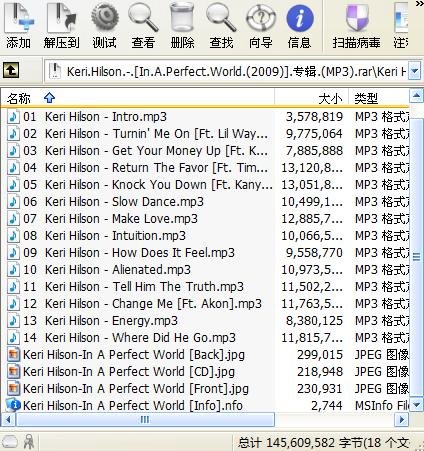Select 04 Return The Favor file
The height and width of the screenshot is (451, 424).
coord(137,168)
